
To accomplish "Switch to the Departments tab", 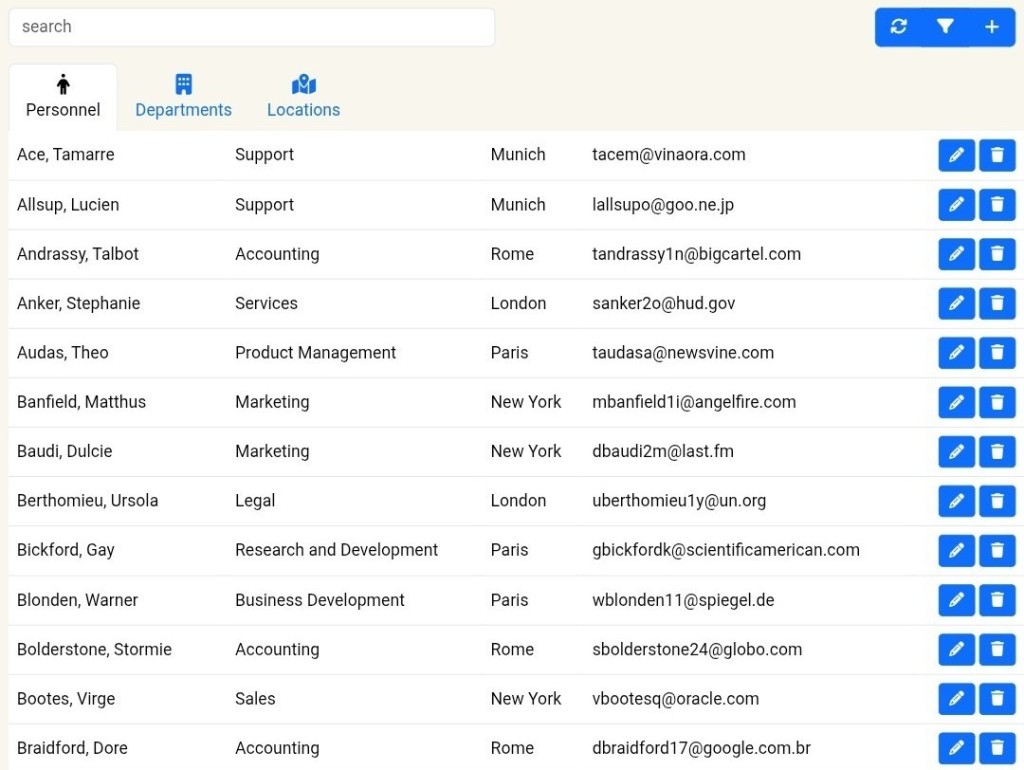I will [x=183, y=97].
